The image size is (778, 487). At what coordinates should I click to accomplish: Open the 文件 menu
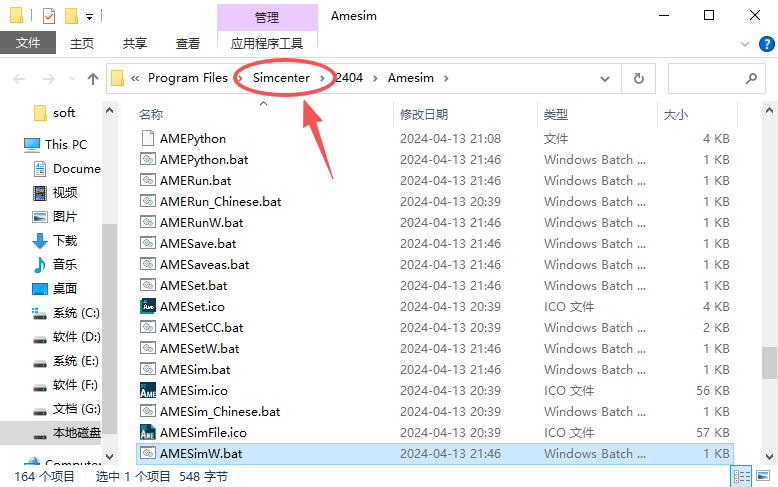pos(28,43)
